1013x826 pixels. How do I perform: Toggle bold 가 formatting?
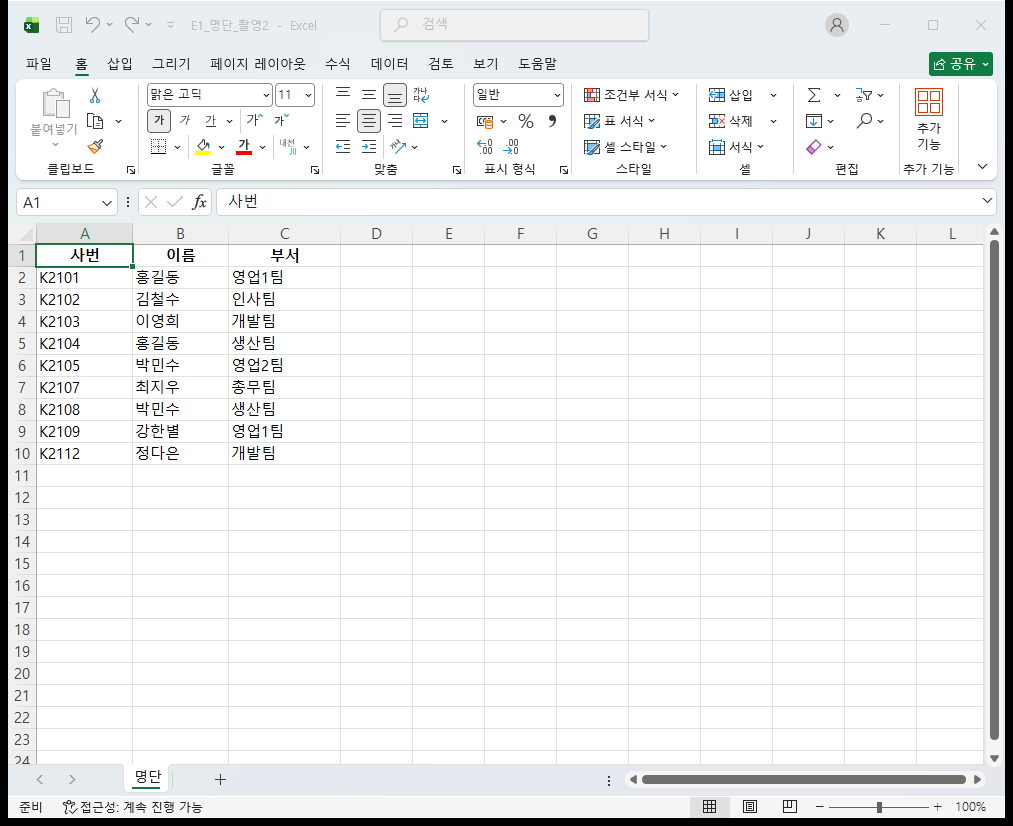(159, 121)
